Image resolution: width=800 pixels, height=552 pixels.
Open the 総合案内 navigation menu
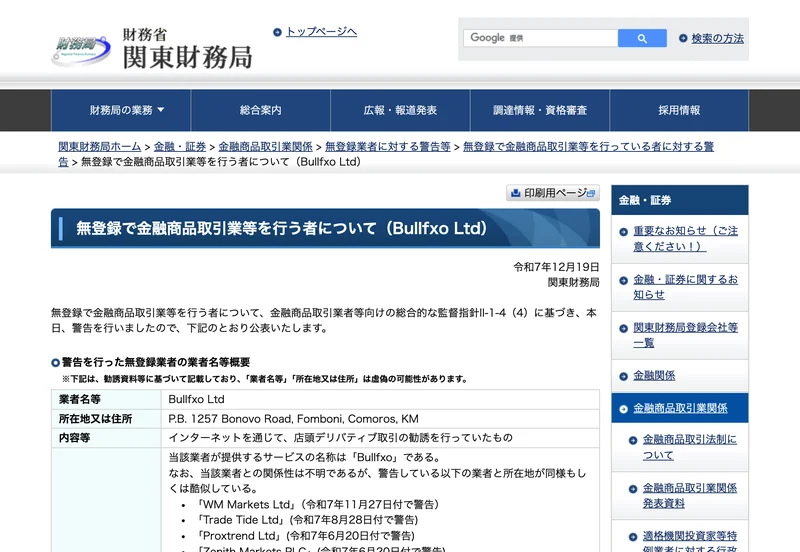tap(261, 110)
